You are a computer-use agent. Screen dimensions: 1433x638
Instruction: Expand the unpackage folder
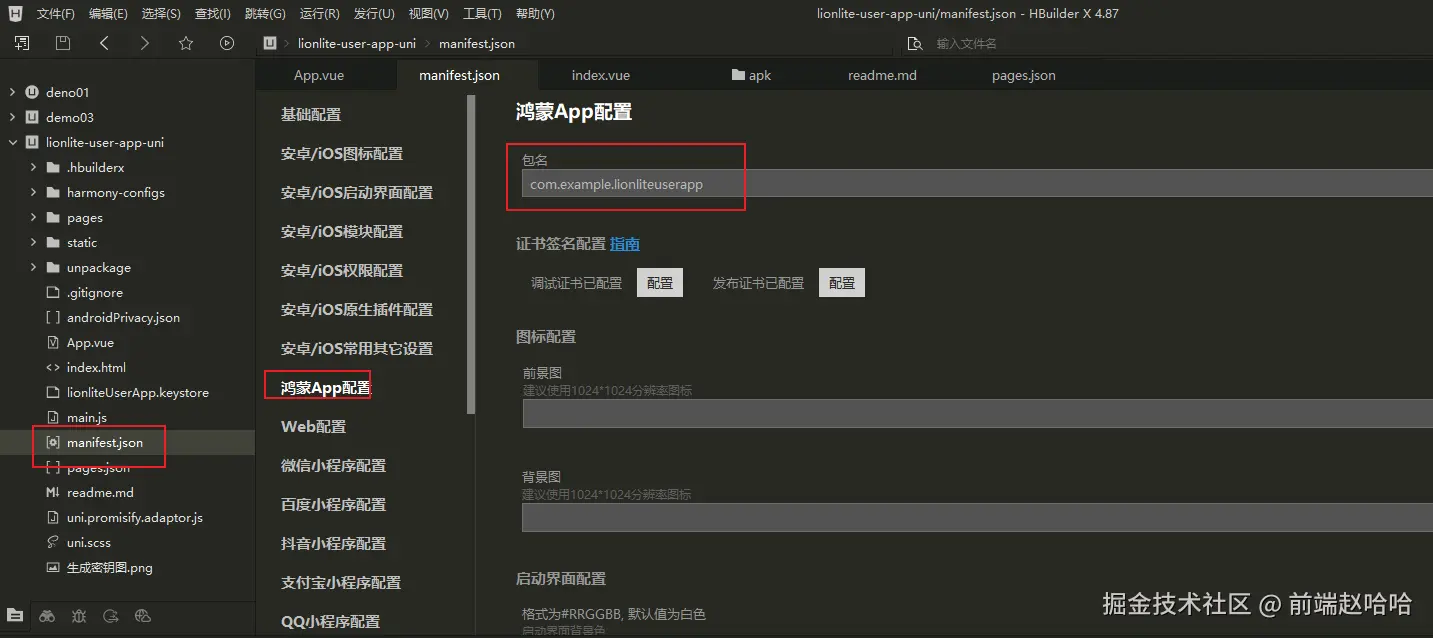pos(33,267)
